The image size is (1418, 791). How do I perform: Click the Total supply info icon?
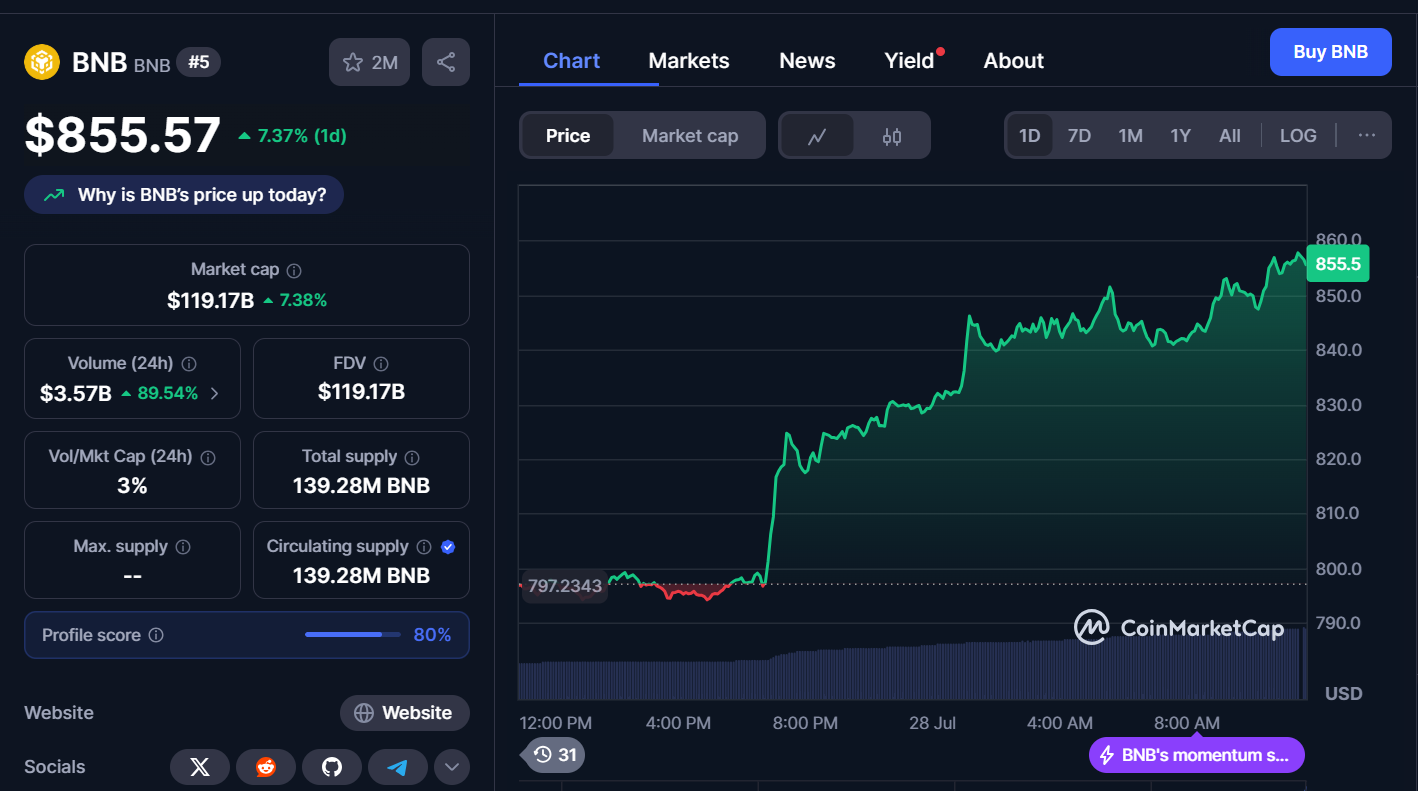[412, 457]
